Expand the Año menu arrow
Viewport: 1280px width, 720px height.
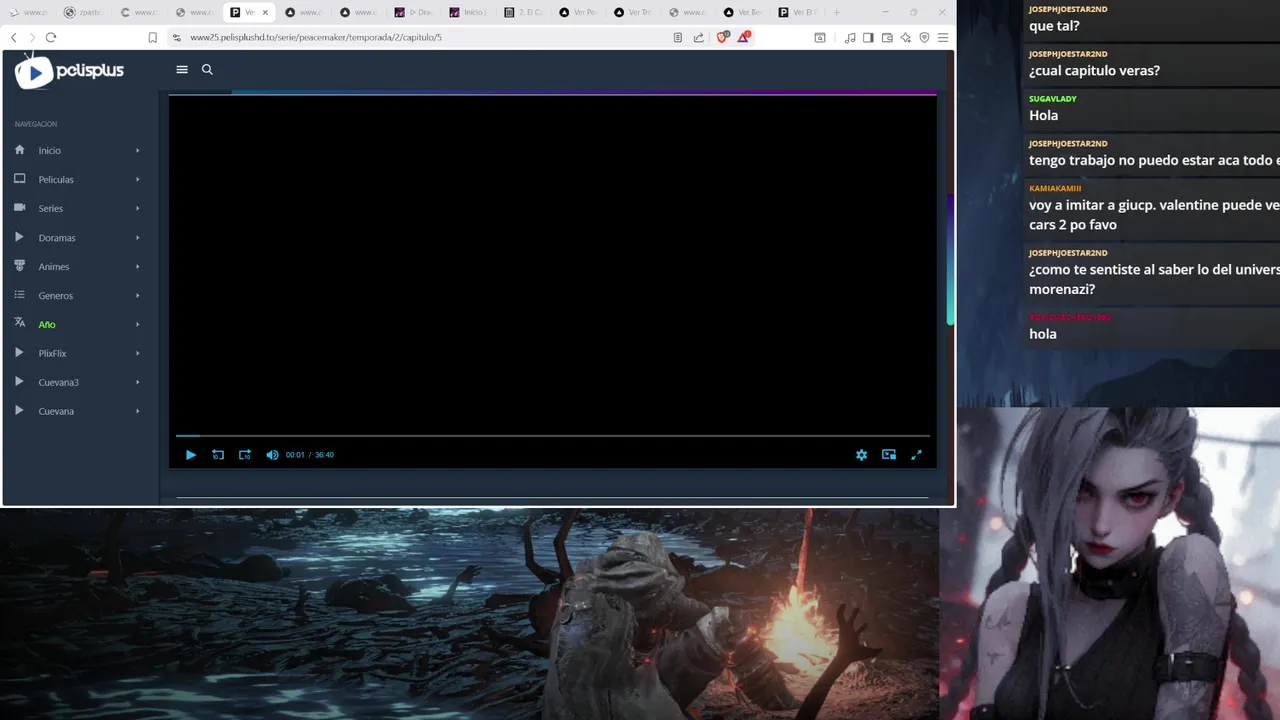138,325
